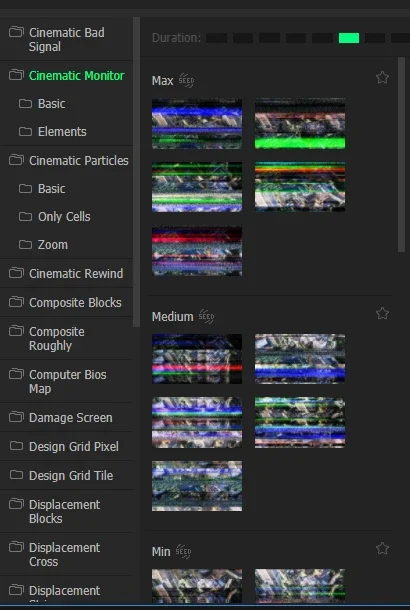
Task: Click the preset panel vertical scrollbar
Action: tap(401, 155)
